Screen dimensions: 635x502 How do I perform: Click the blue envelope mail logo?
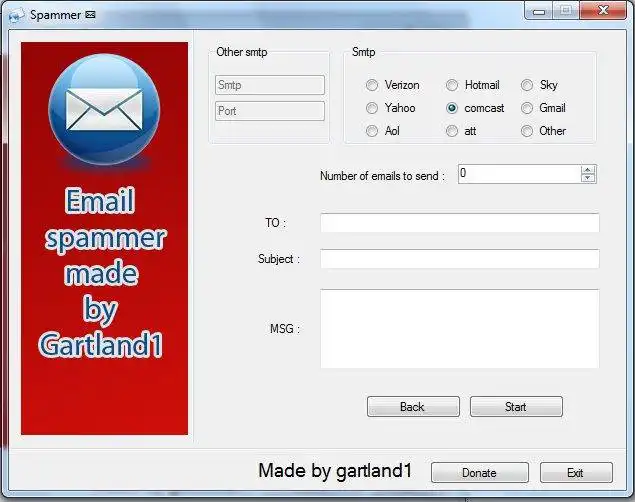point(104,109)
